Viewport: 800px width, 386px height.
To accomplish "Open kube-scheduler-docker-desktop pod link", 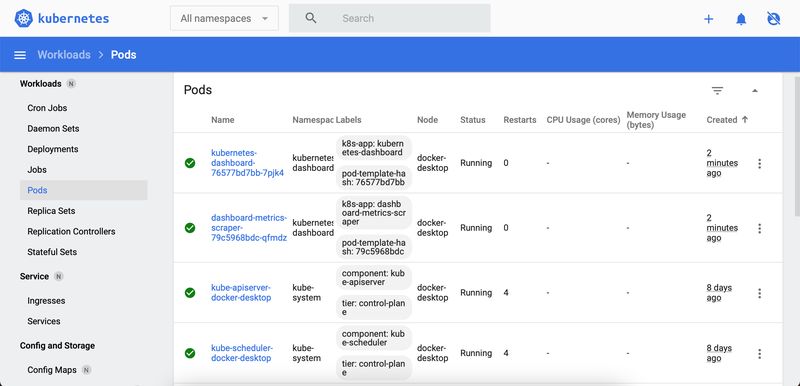I will (242, 353).
